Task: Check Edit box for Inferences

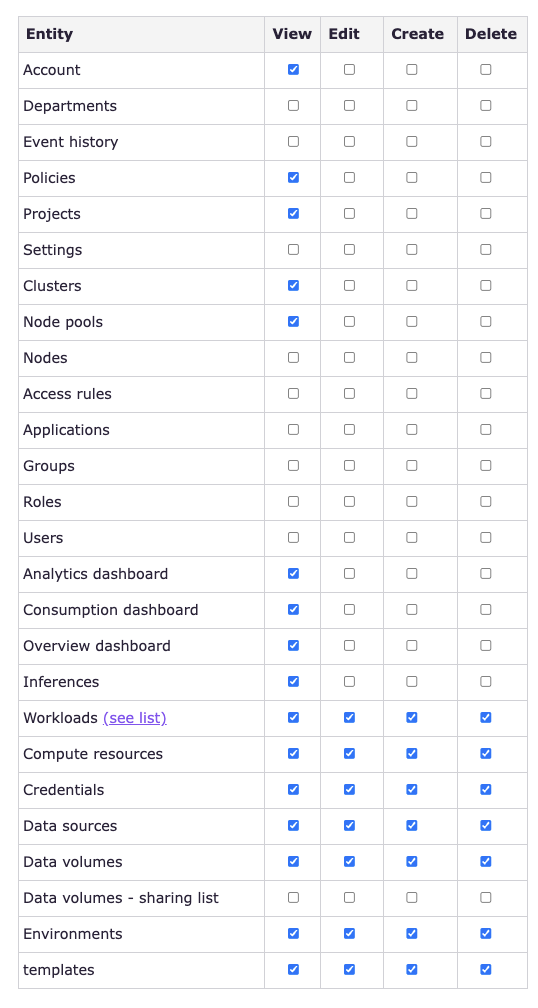Action: tap(349, 681)
